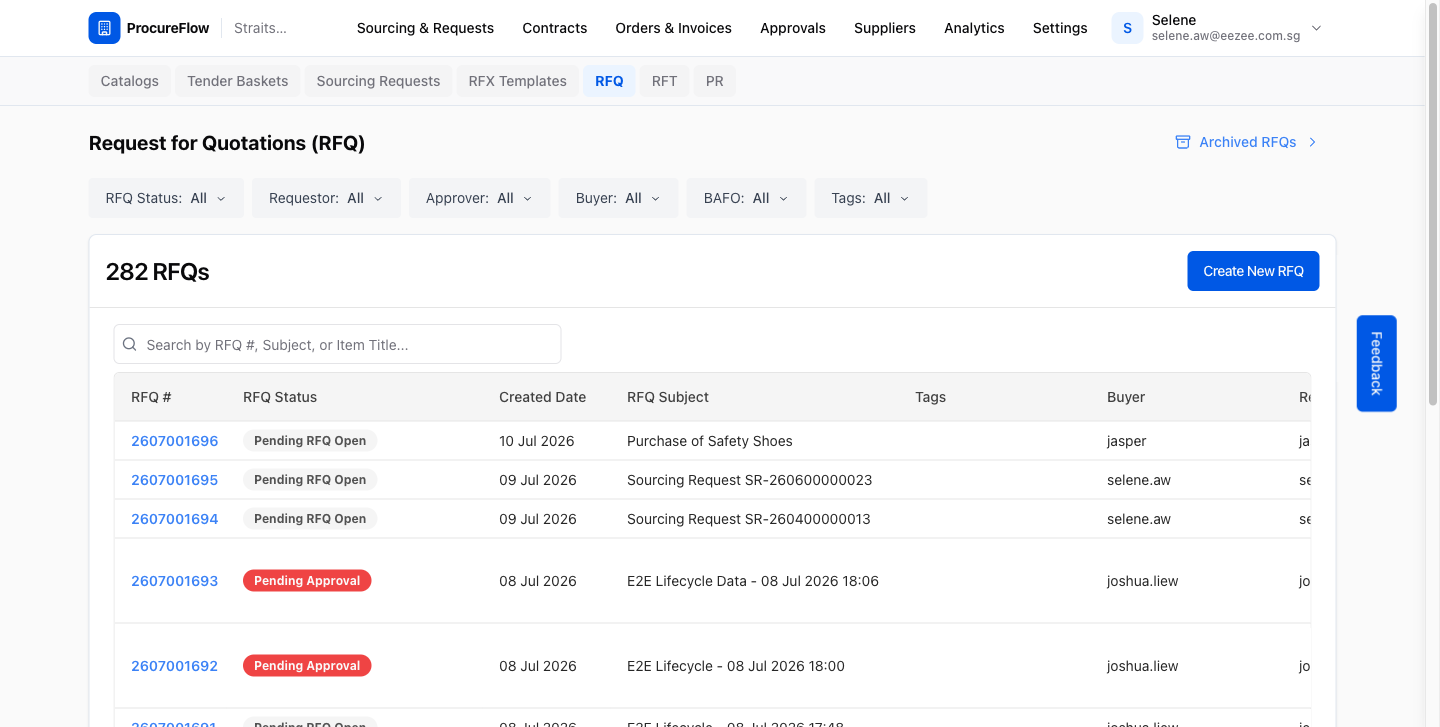Click the chevron arrow after Archived RFQs
1440x727 pixels.
(x=1313, y=142)
